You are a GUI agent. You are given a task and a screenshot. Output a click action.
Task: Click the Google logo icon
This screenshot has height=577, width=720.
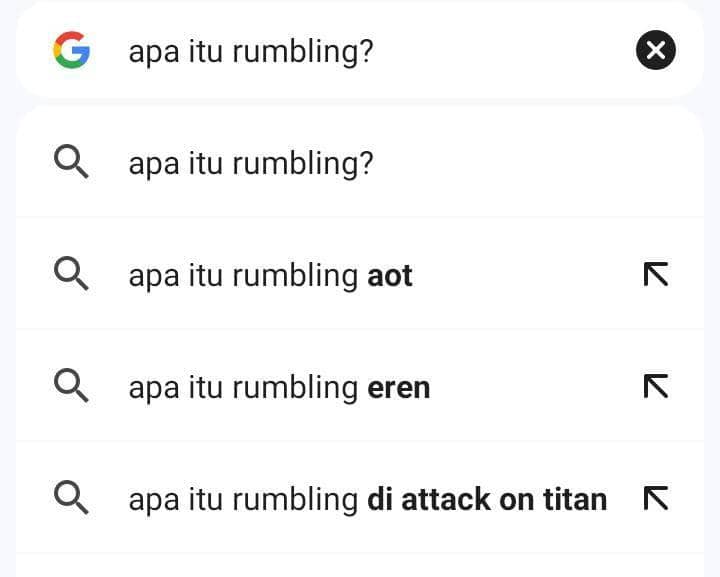coord(71,50)
